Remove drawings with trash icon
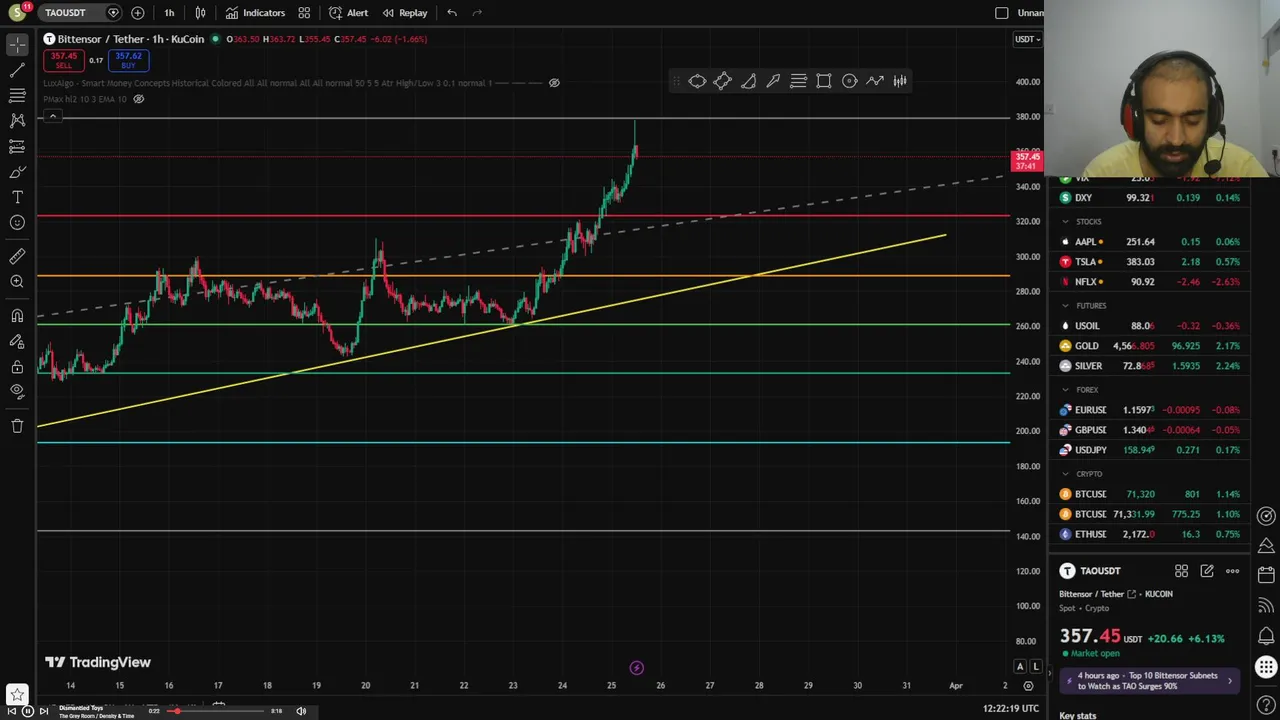The width and height of the screenshot is (1280, 720). pyautogui.click(x=17, y=426)
